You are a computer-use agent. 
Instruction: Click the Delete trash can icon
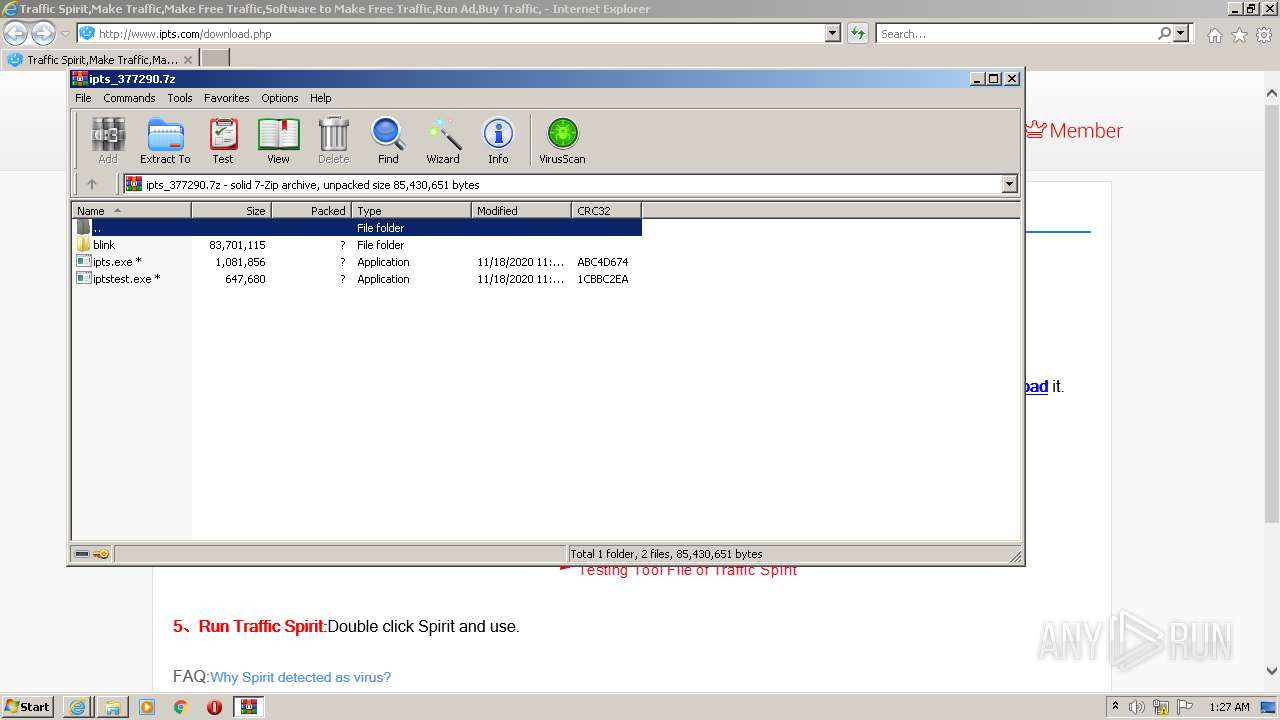[333, 140]
